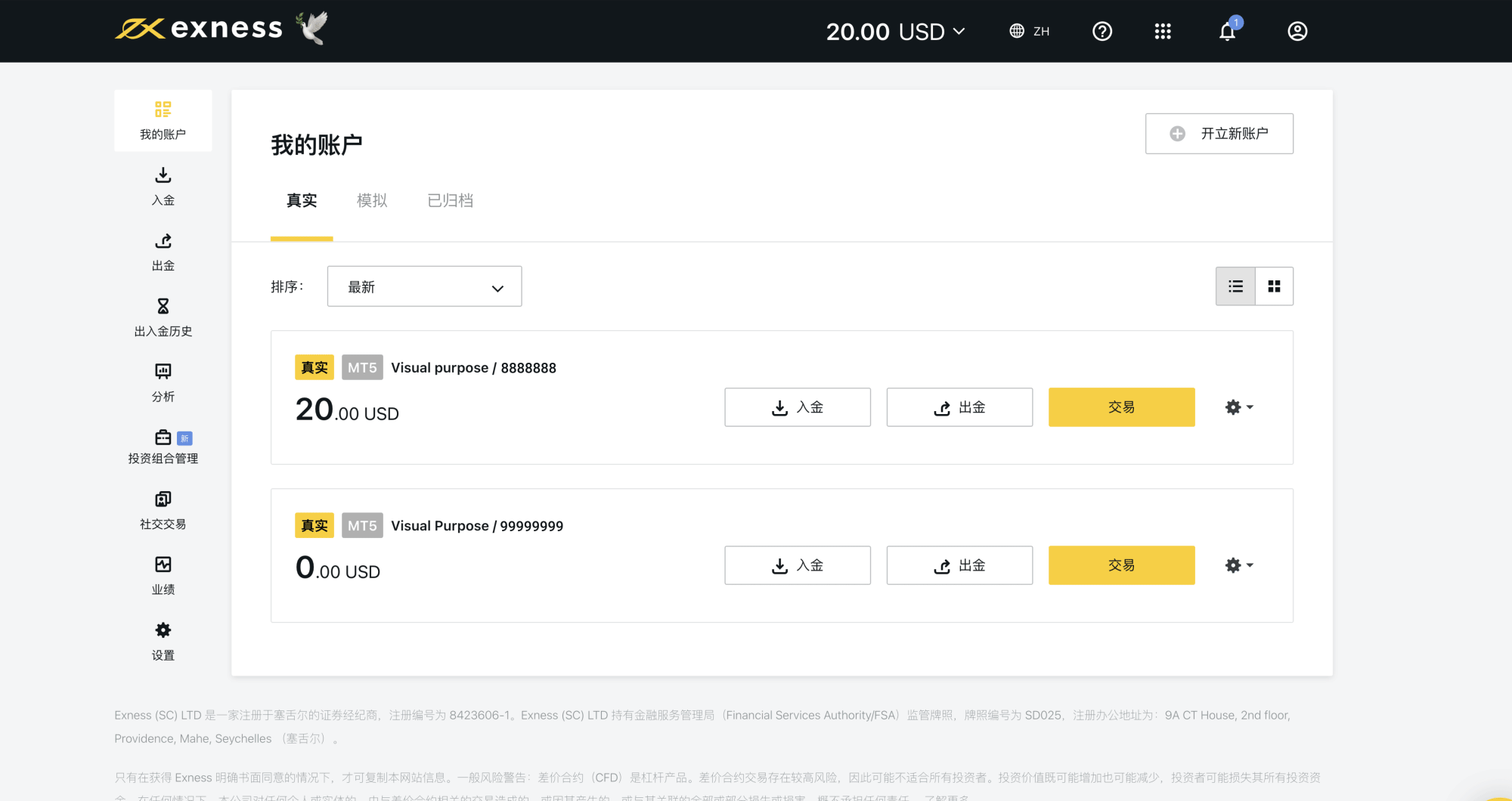Switch to list view layout
This screenshot has width=1512, height=801.
click(x=1235, y=286)
